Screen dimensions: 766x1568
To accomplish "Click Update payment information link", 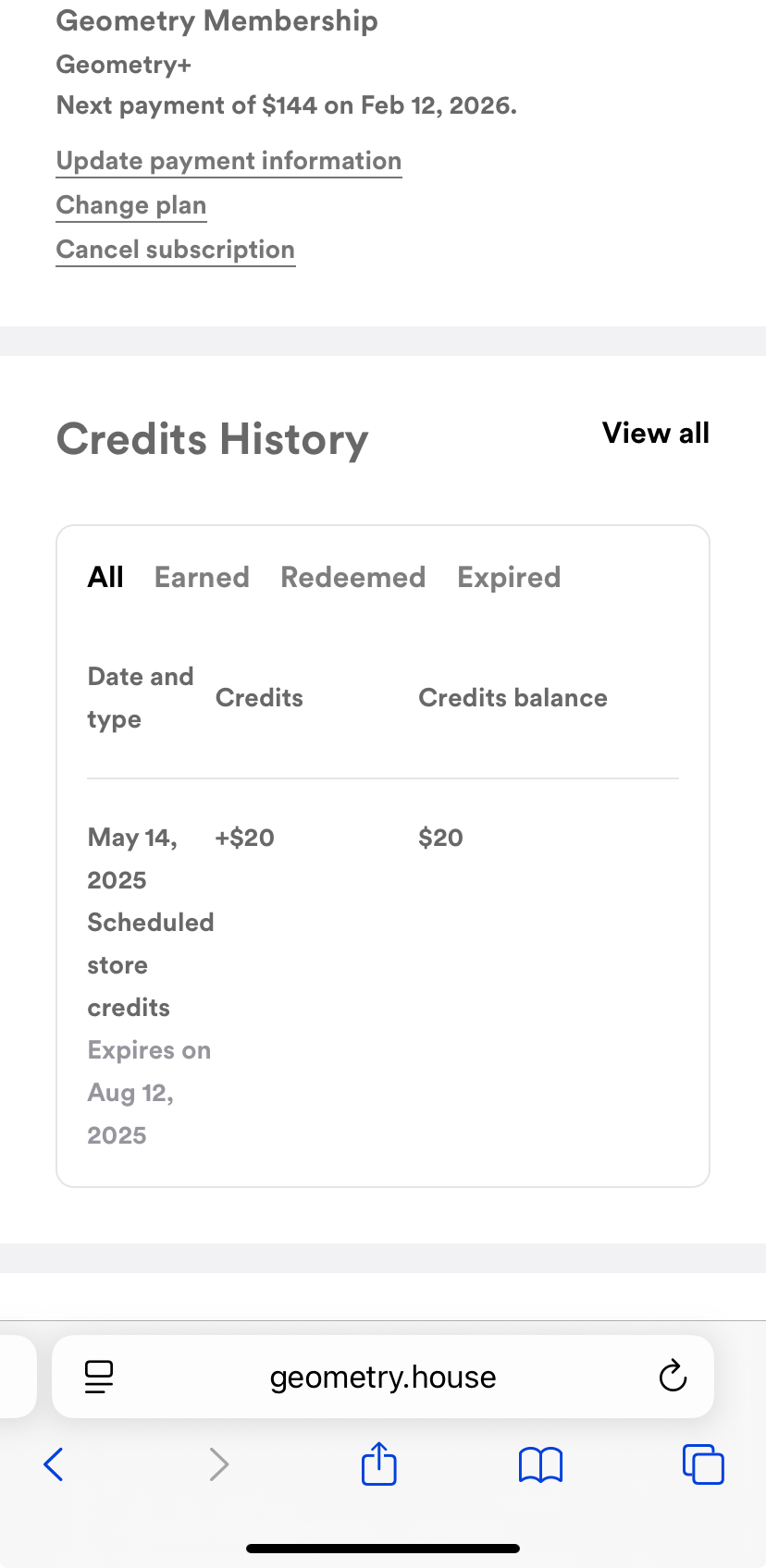I will 229,161.
